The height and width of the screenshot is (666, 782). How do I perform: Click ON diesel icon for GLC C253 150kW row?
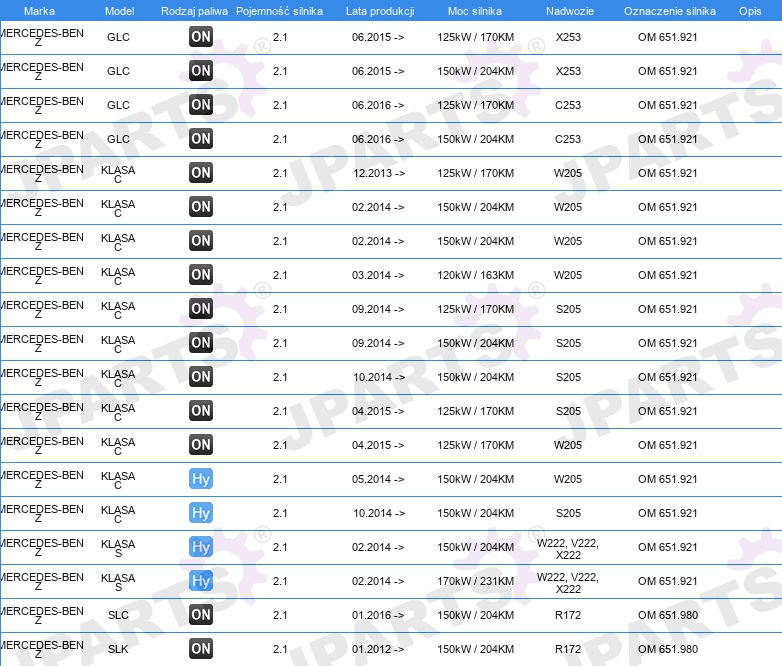coord(201,139)
